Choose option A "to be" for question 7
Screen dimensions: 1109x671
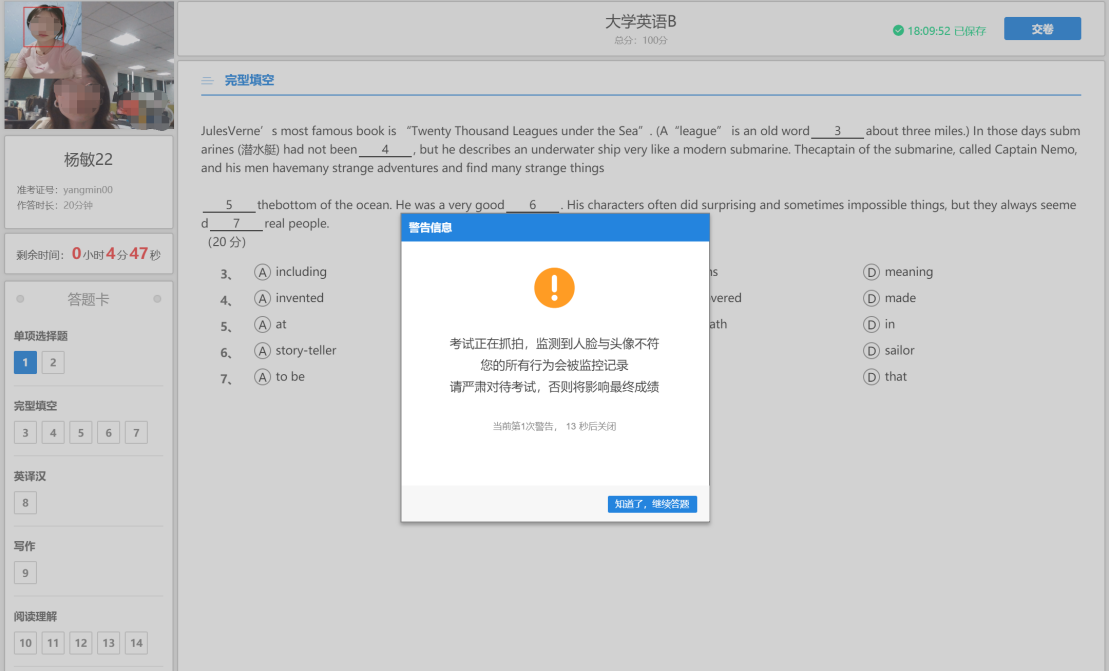(263, 376)
